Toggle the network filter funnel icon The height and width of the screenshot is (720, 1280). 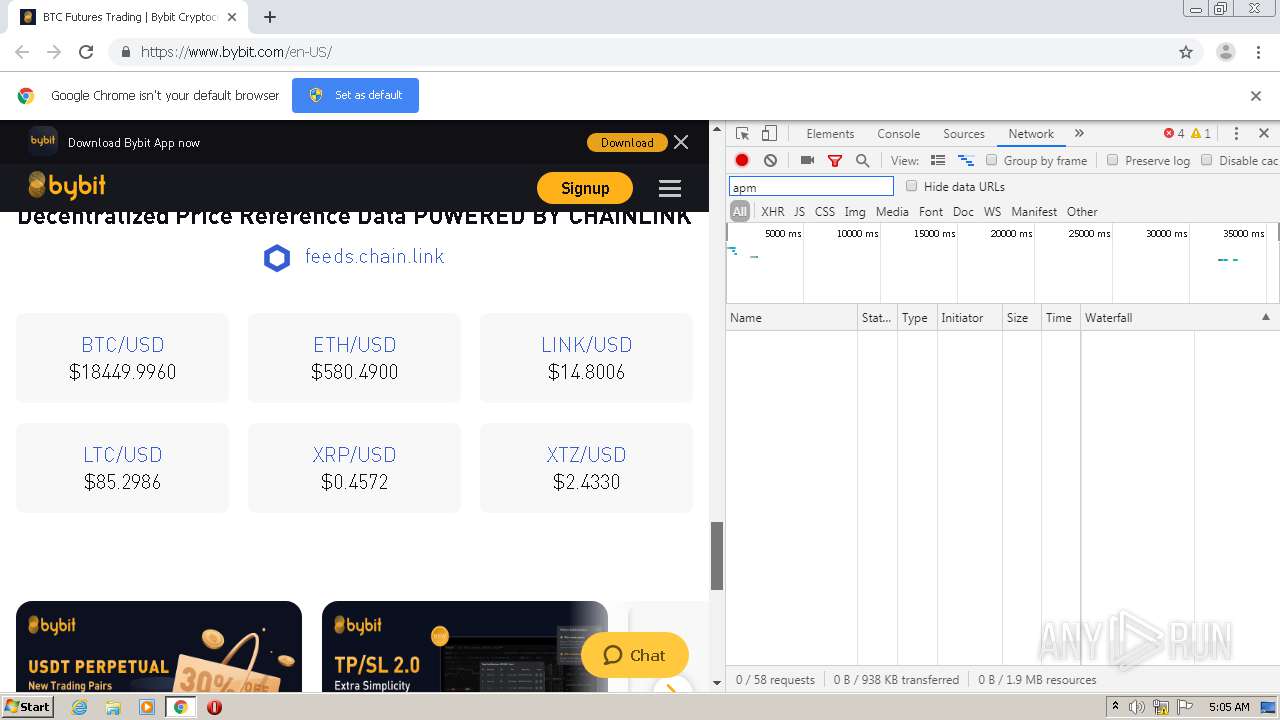tap(835, 160)
